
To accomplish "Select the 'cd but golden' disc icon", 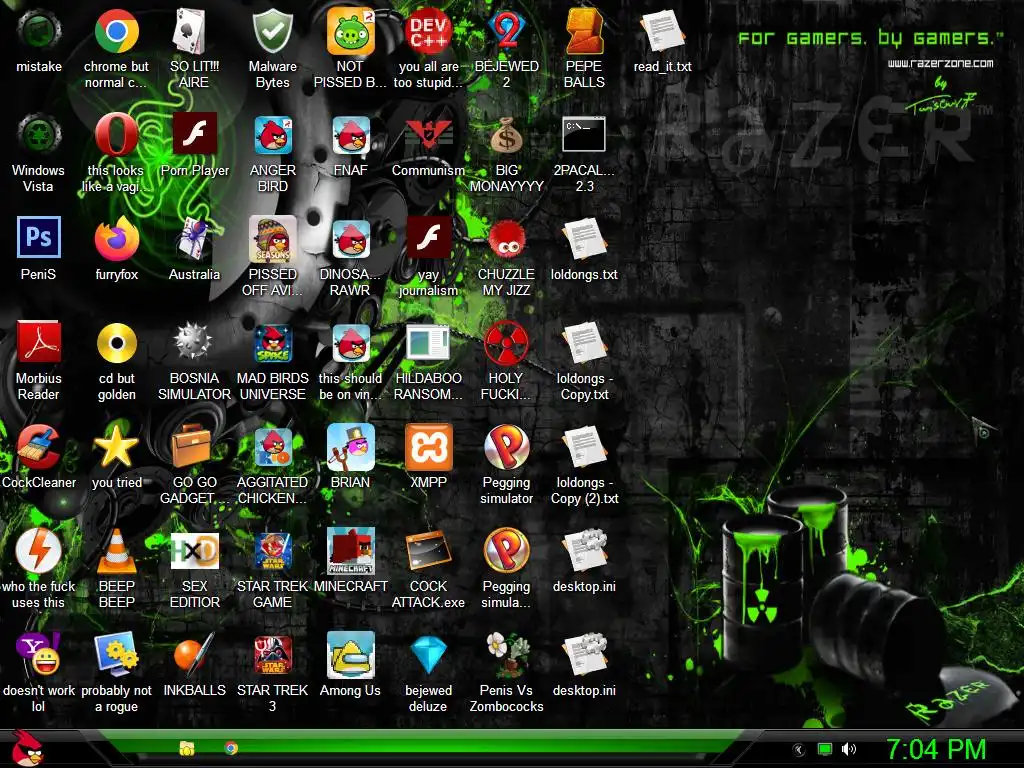I will 116,342.
